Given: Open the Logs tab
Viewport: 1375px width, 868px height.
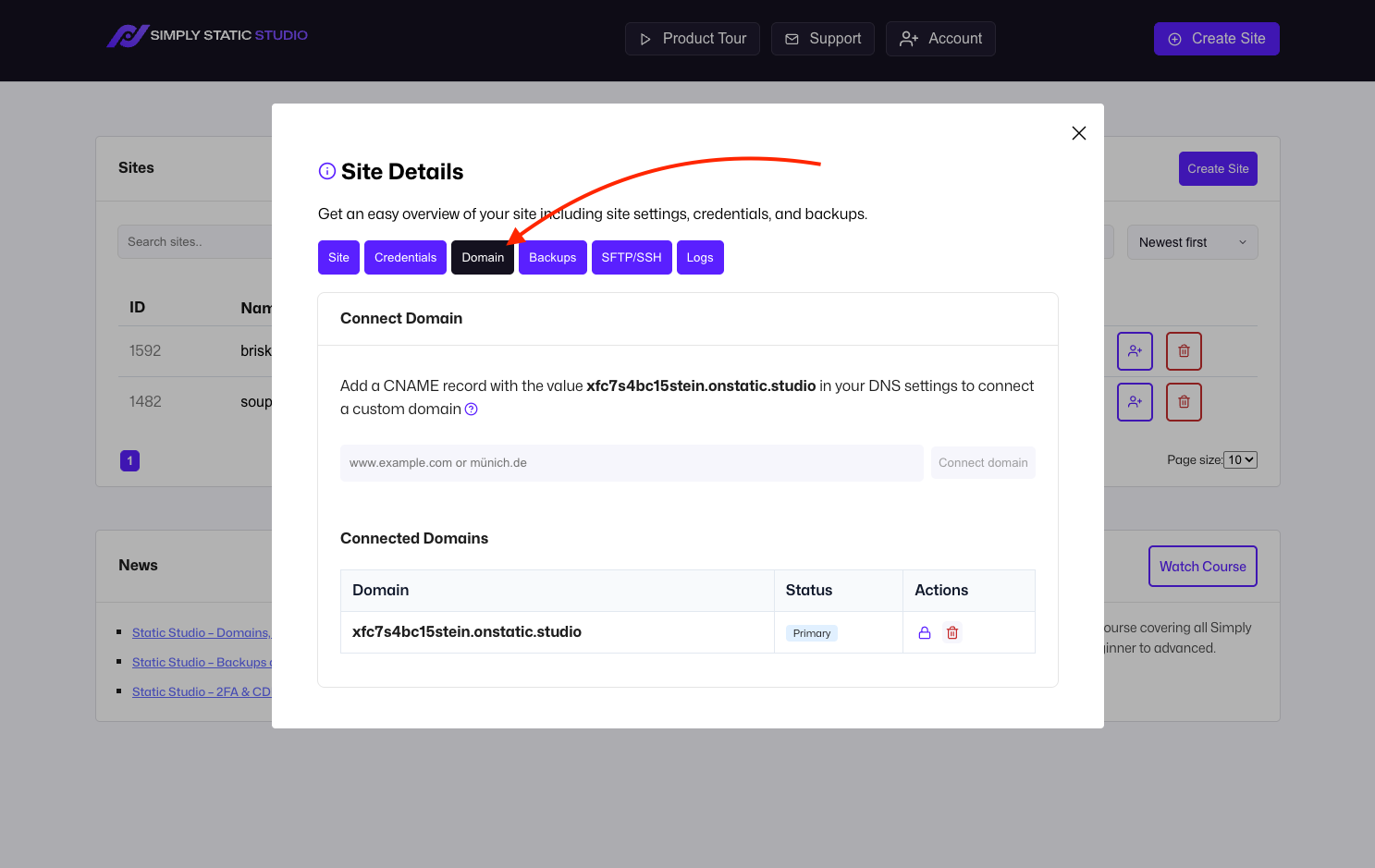Looking at the screenshot, I should tap(700, 258).
